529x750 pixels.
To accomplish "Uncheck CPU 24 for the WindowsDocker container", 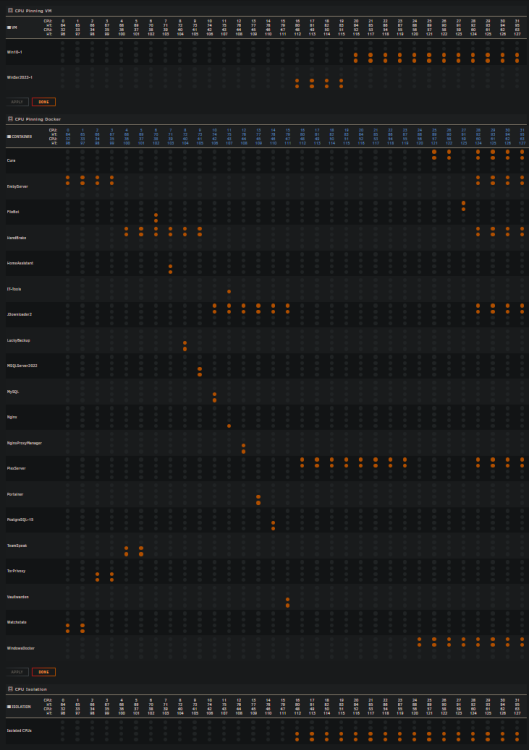I will 419,639.
